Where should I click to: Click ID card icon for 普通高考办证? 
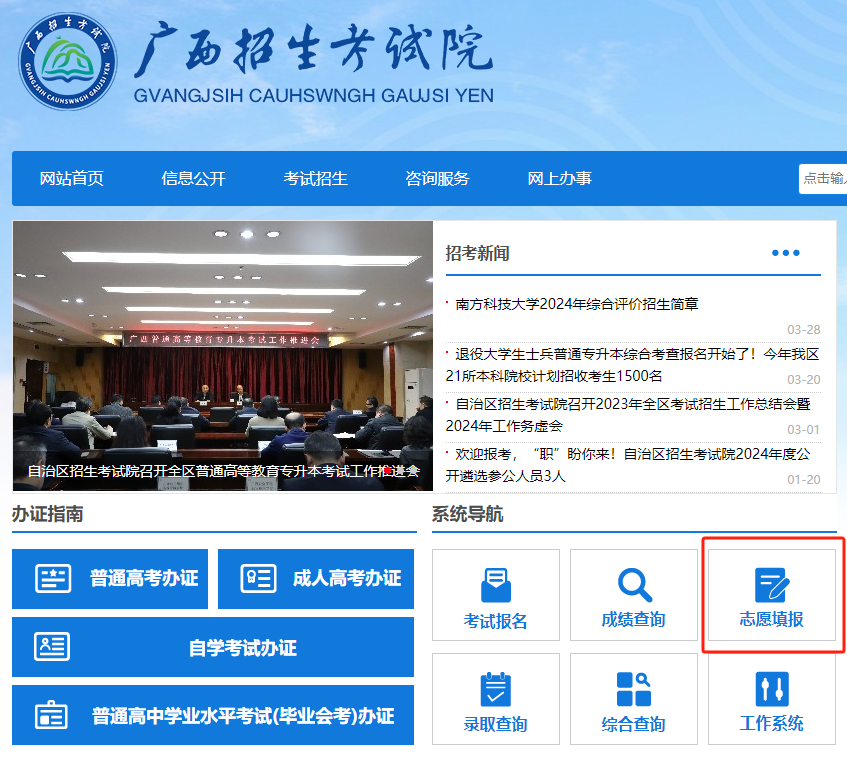click(x=53, y=578)
